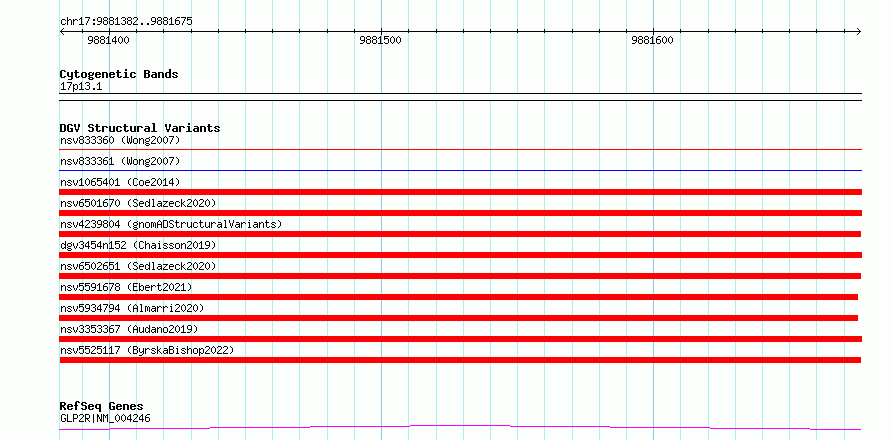Click the magenta GLP2R gene feature line

(460, 426)
